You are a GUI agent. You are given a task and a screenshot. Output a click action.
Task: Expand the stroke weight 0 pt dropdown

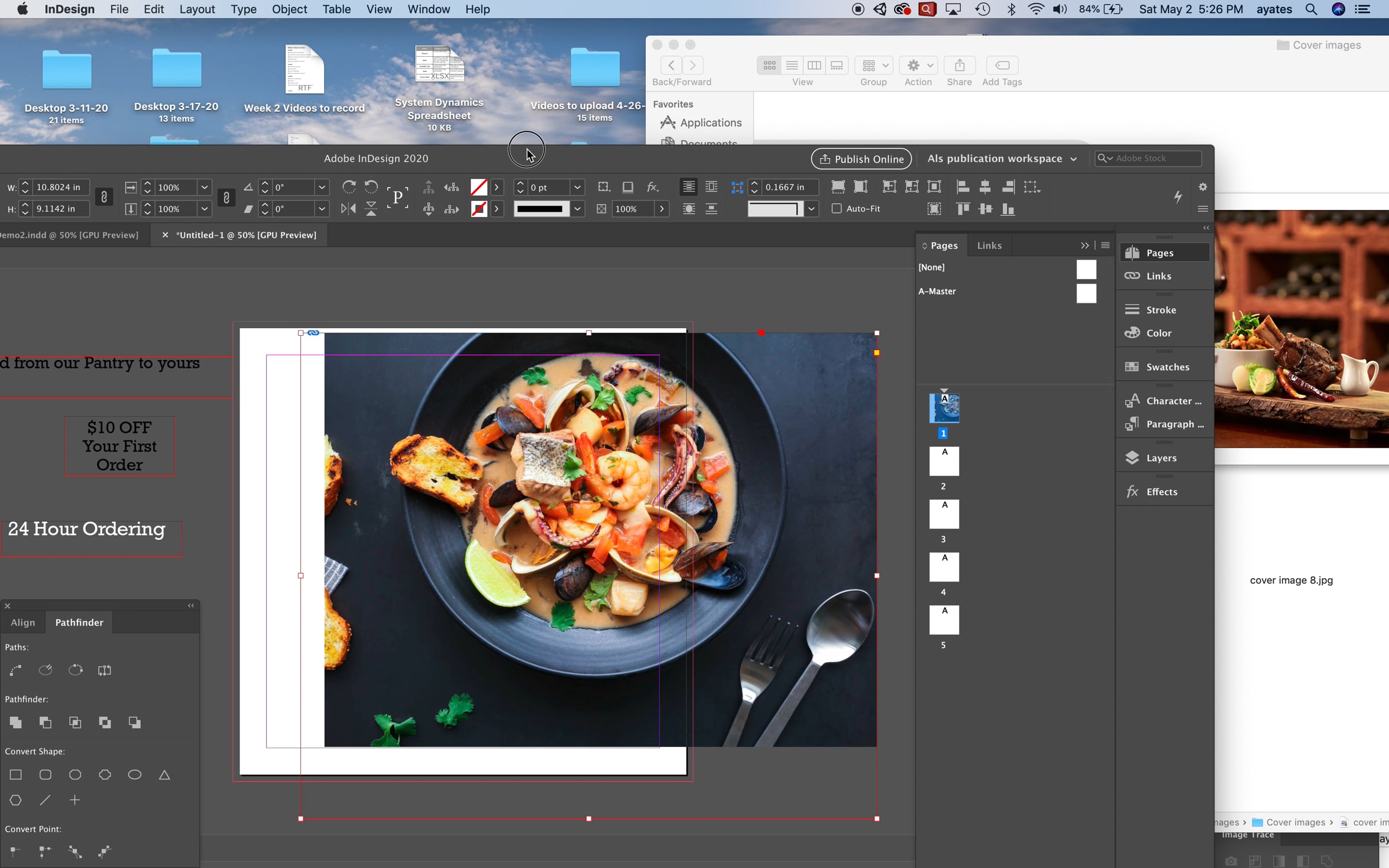point(577,187)
